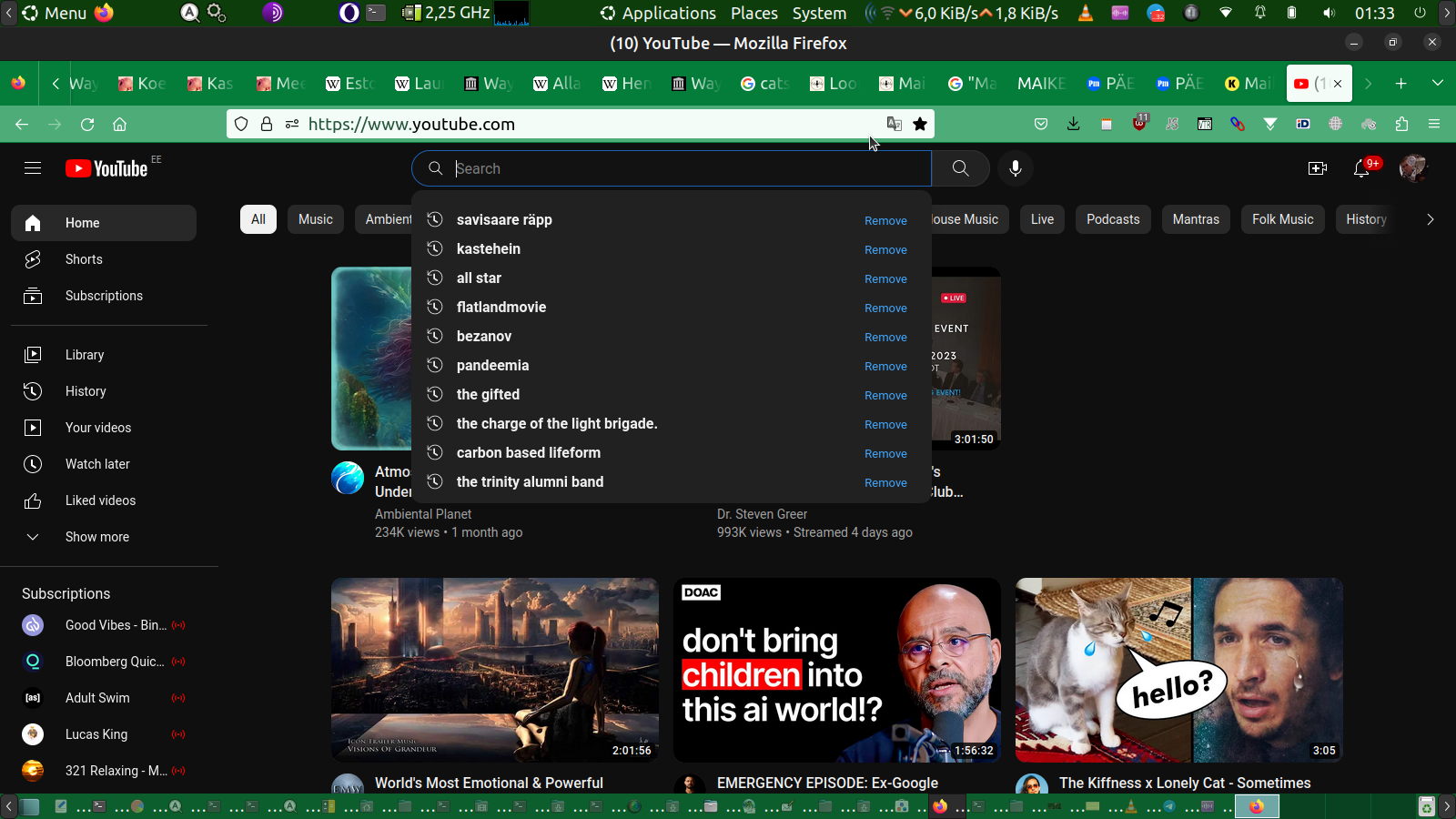Remove 'kastehein' from search history
The image size is (1456, 819).
tap(885, 249)
